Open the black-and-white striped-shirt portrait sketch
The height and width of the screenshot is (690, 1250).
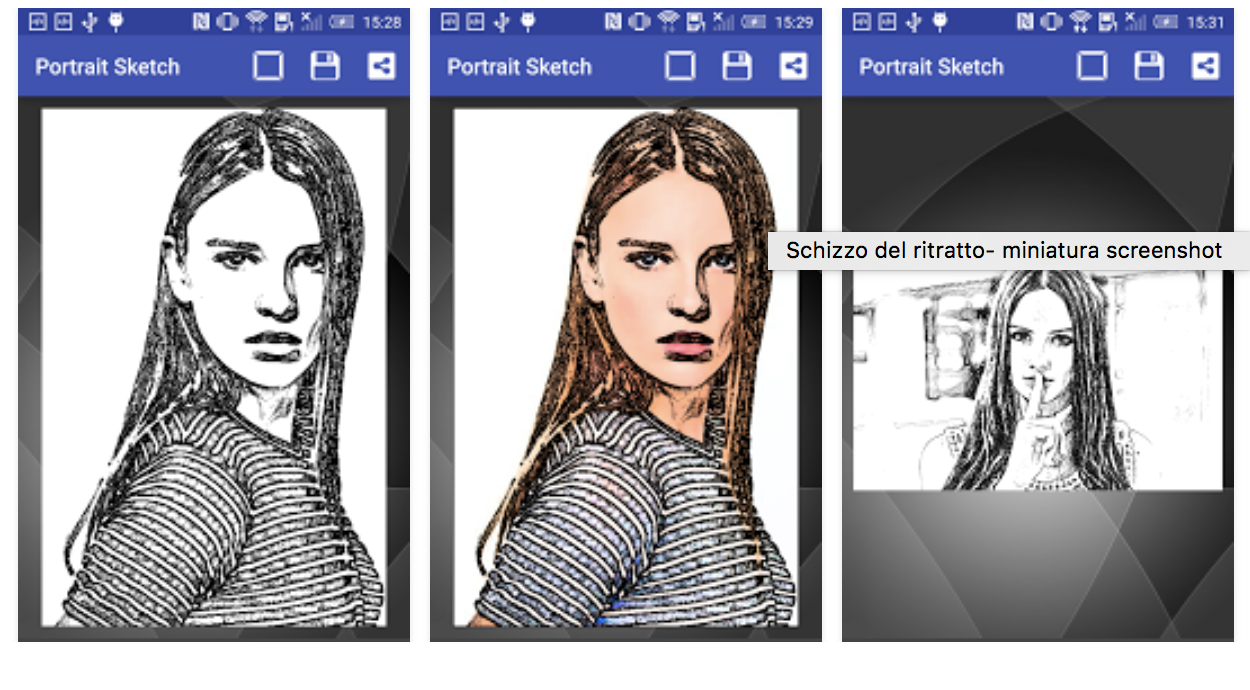tap(214, 367)
